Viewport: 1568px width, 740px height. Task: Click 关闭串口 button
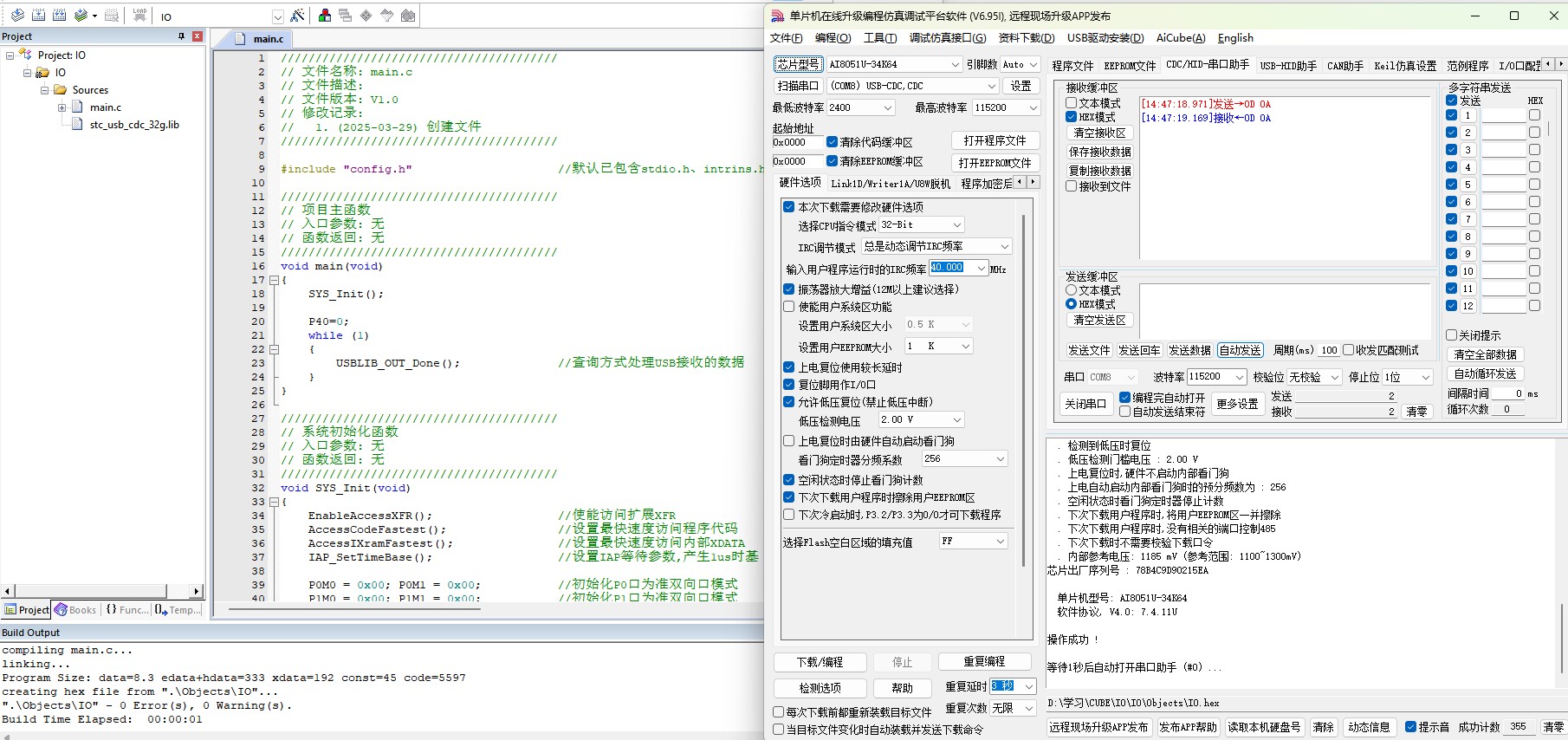coord(1085,404)
